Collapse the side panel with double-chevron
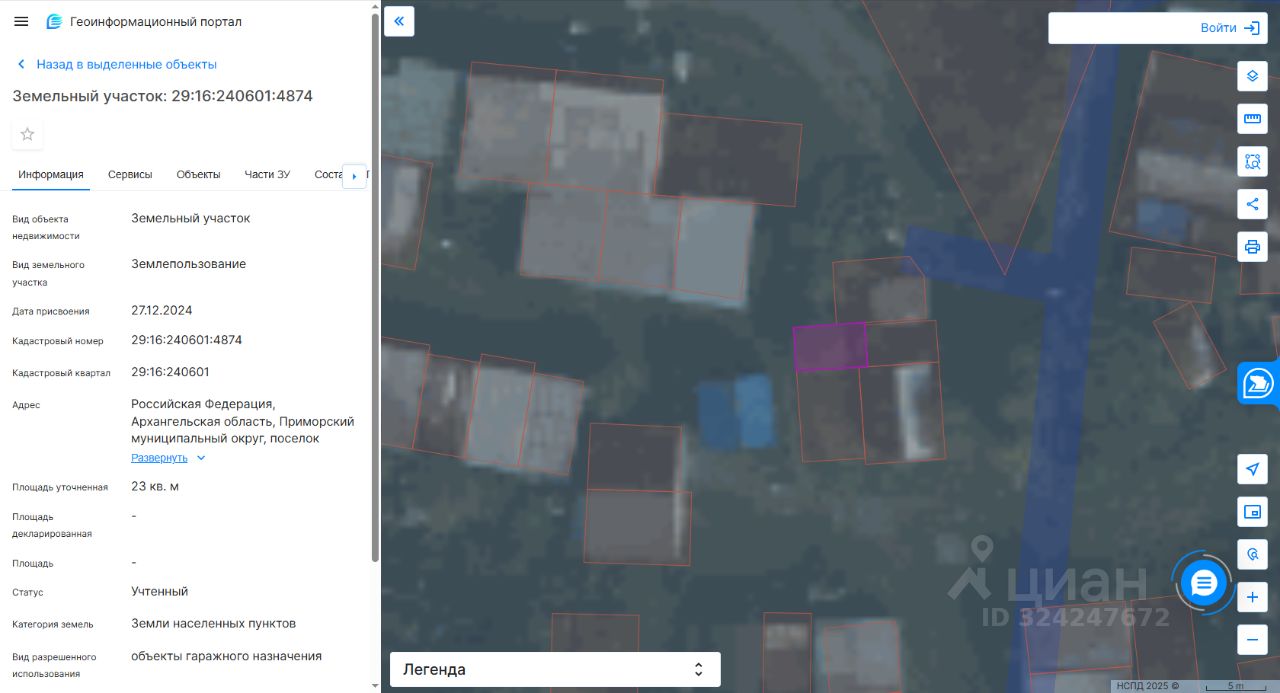This screenshot has width=1280, height=693. pos(399,21)
